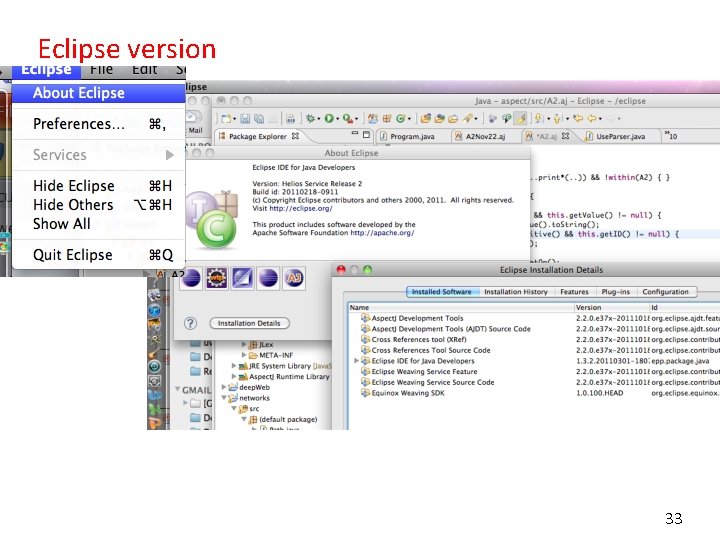Viewport: 720px width, 540px height.
Task: Open the Features tab
Action: pyautogui.click(x=574, y=292)
